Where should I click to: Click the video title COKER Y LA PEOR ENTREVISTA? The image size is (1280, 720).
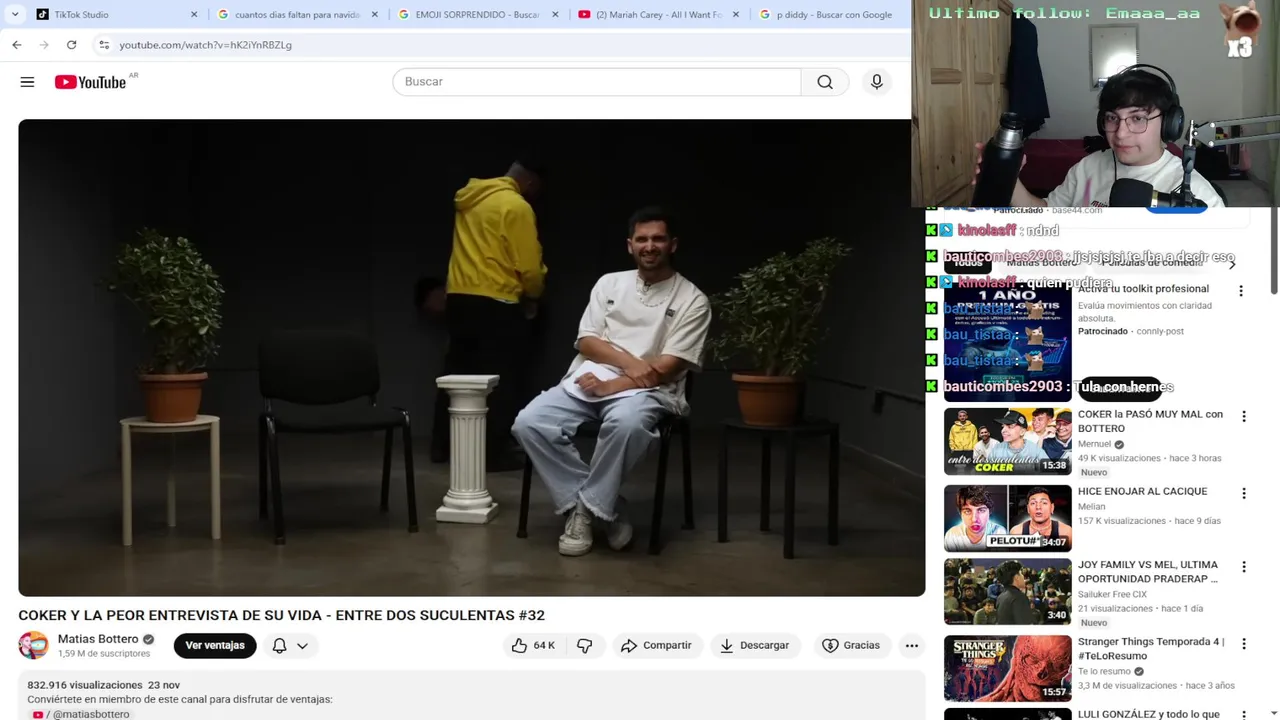click(x=281, y=615)
